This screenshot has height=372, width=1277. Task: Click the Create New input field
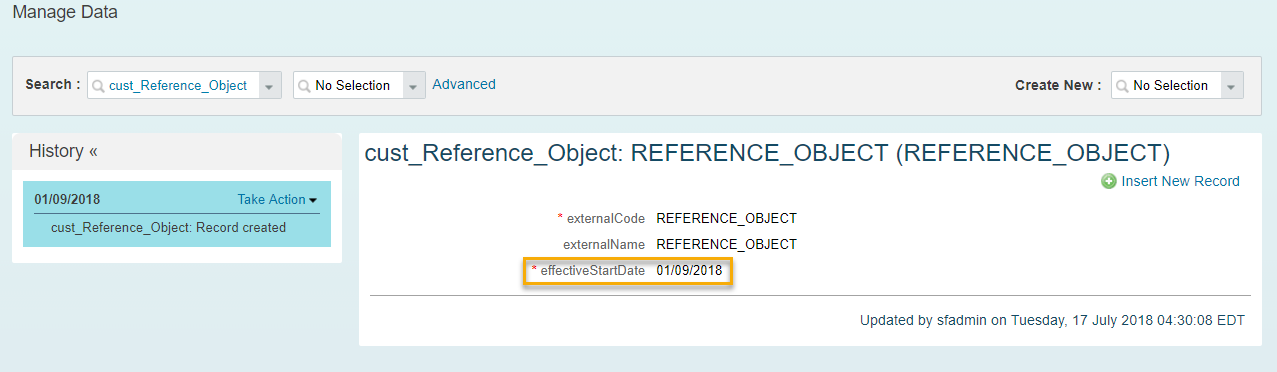pos(1166,86)
